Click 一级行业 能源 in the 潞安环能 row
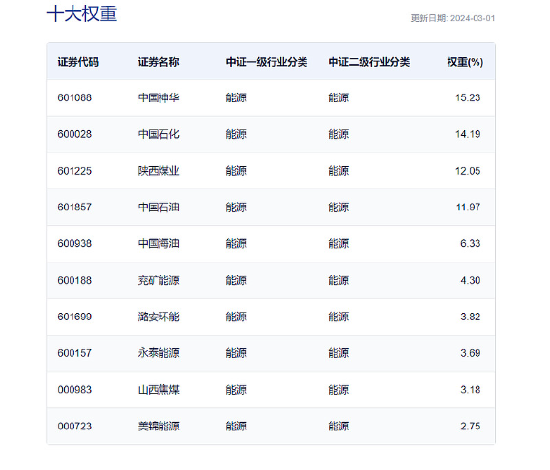Viewport: 550px width, 470px height. click(x=236, y=317)
